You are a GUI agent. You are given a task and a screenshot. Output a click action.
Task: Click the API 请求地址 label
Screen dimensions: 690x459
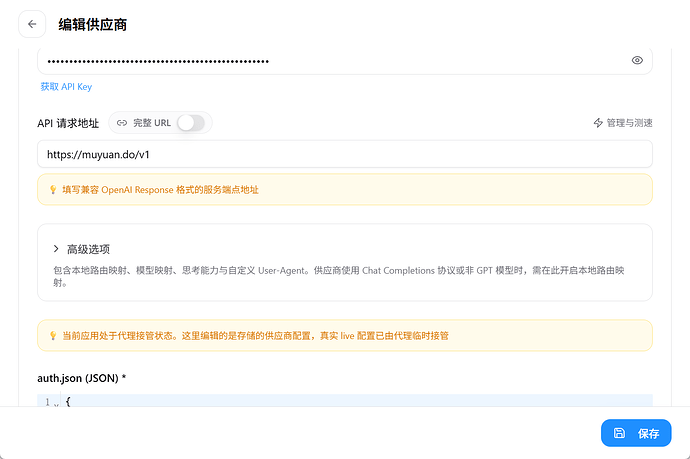pyautogui.click(x=68, y=123)
